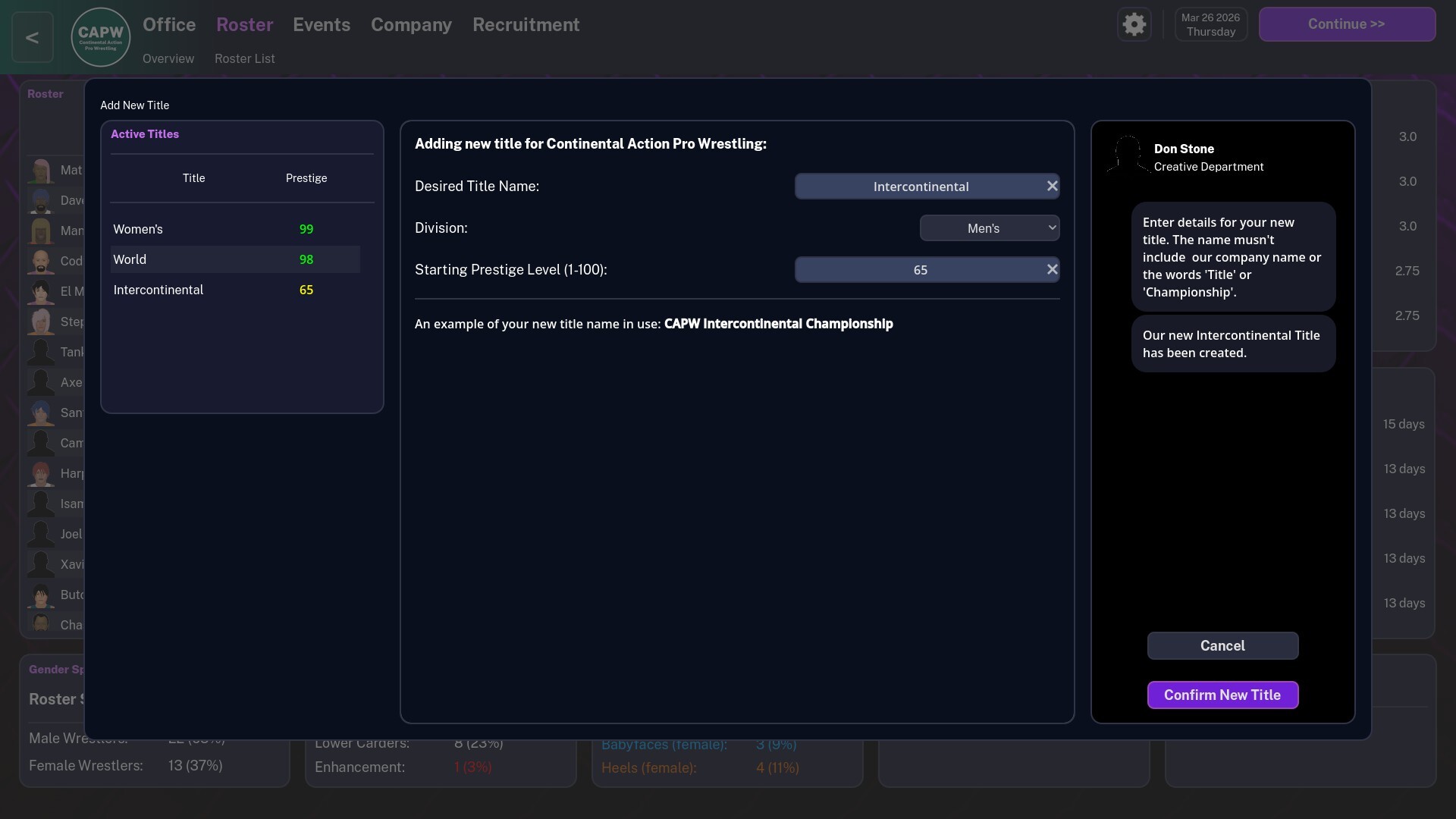Image resolution: width=1456 pixels, height=819 pixels.
Task: Open the Events menu
Action: [322, 24]
